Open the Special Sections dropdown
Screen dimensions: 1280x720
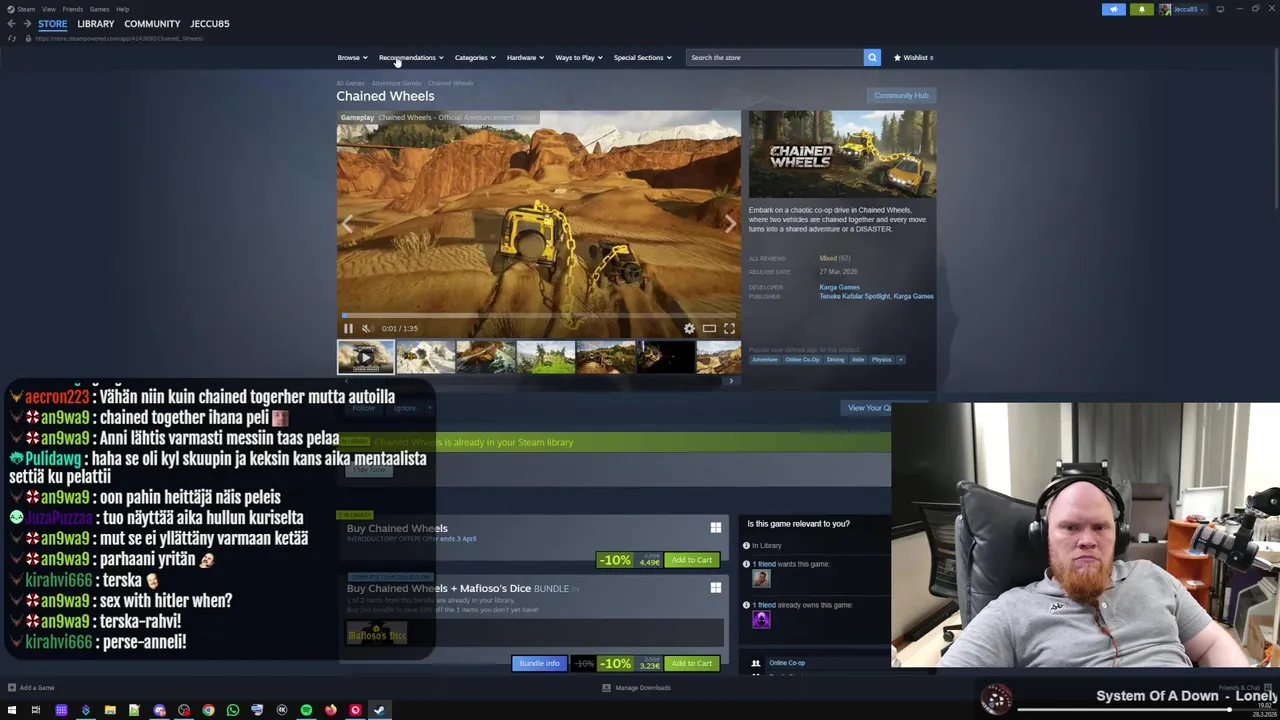click(642, 57)
